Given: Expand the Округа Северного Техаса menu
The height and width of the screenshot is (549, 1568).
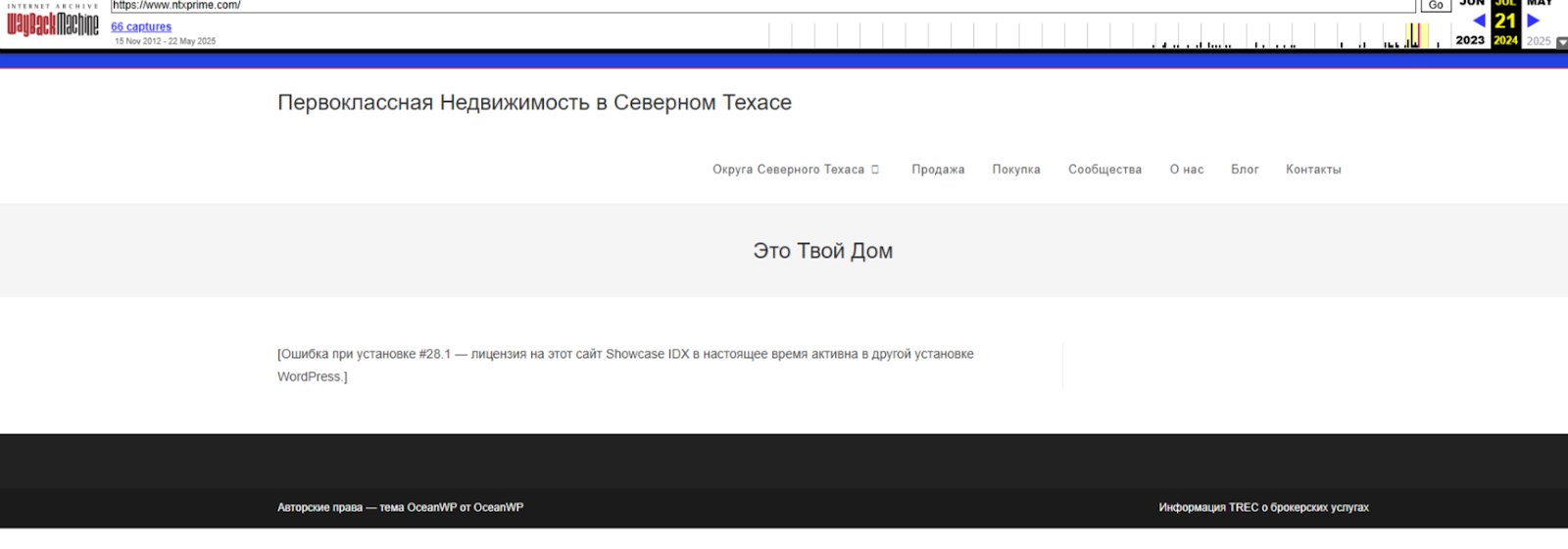Looking at the screenshot, I should tap(796, 170).
